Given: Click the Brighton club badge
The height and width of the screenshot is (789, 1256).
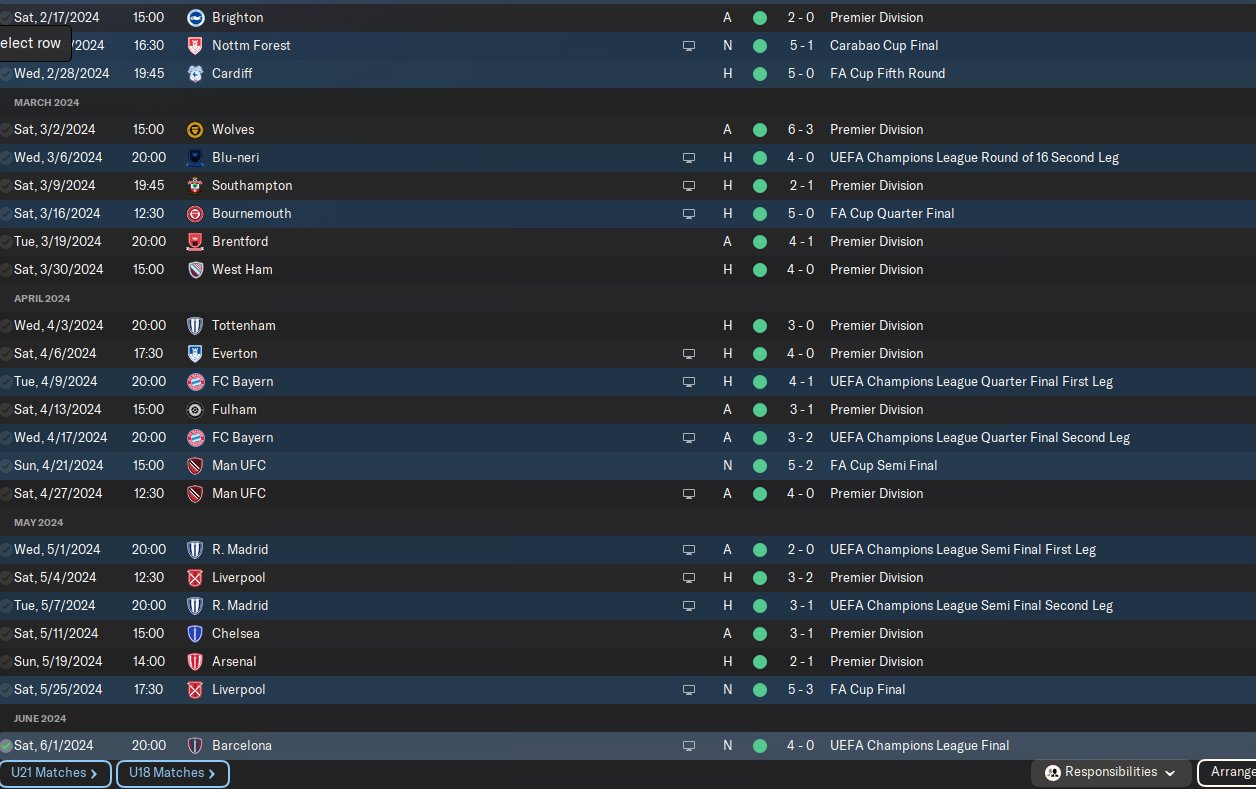Looking at the screenshot, I should 195,17.
